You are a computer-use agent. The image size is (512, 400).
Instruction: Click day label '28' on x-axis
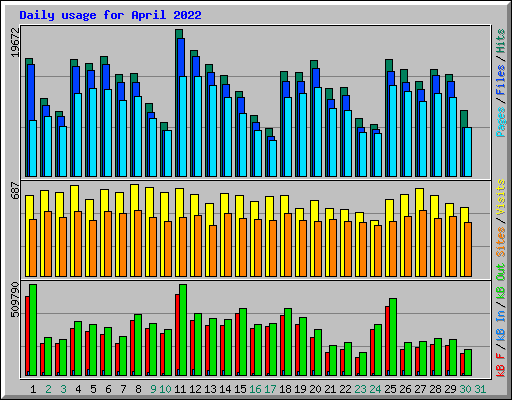click(x=435, y=389)
